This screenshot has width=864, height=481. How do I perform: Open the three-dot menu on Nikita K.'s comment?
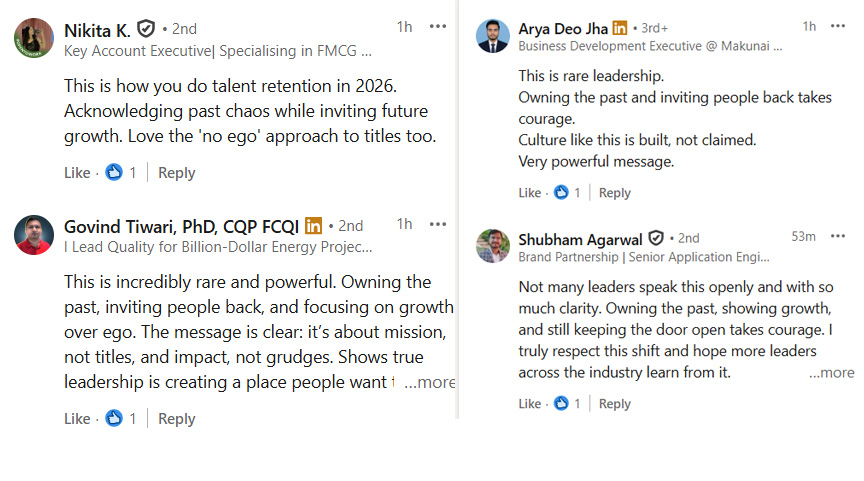438,27
